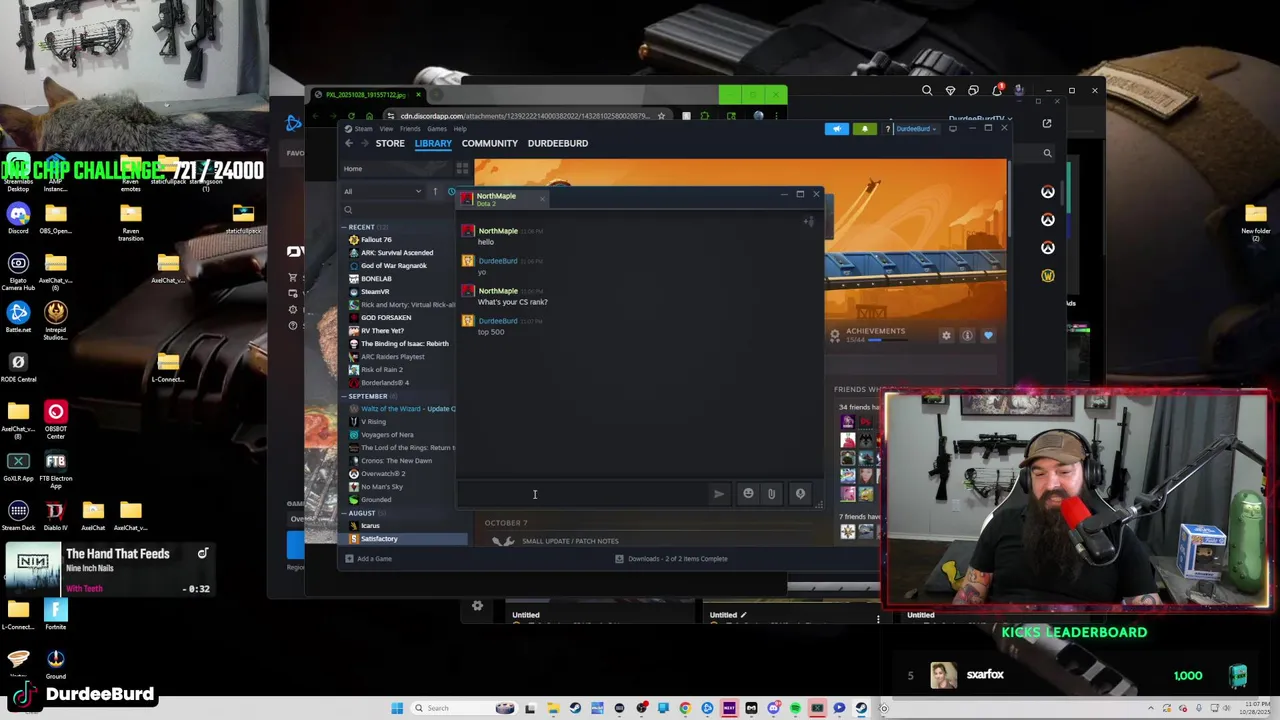The width and height of the screenshot is (1280, 720).
Task: Open the RODE Central desktop shortcut
Action: click(18, 366)
